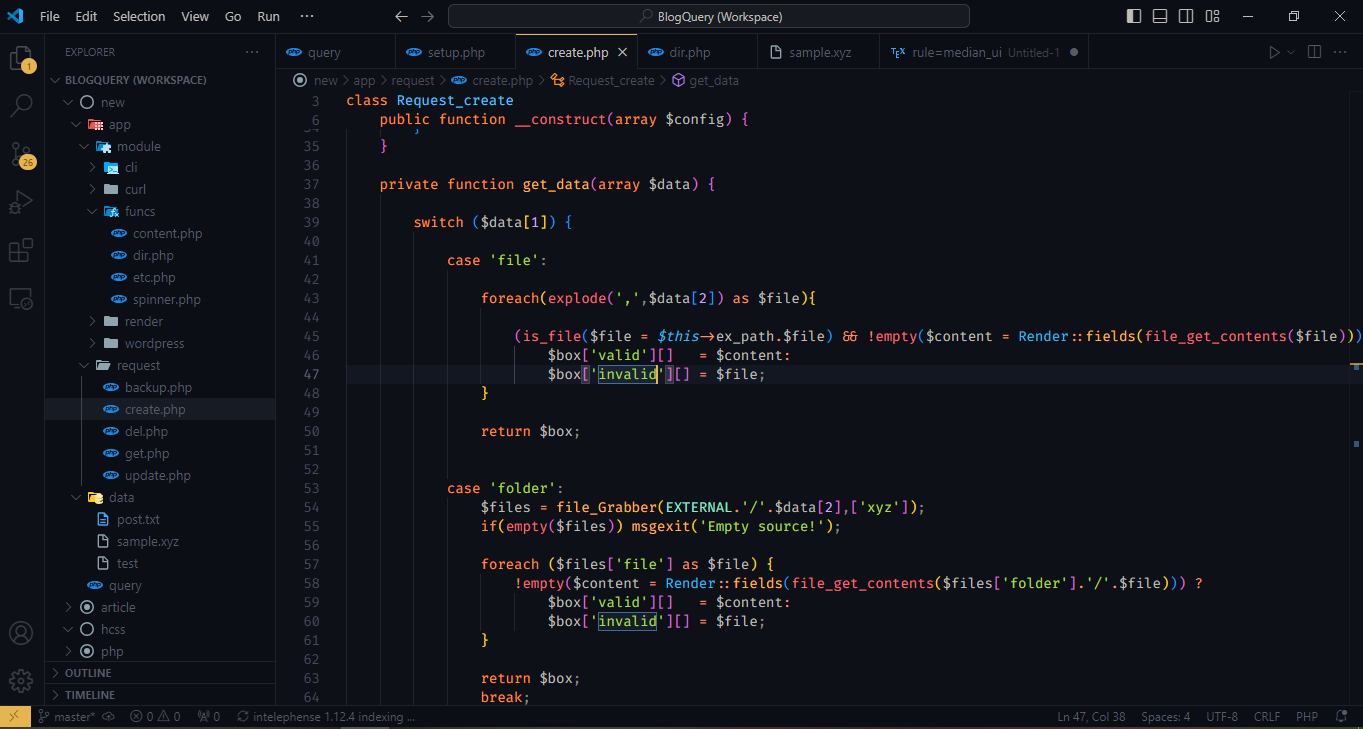
Task: Click the BlogQuery workspace search box
Action: tap(710, 16)
